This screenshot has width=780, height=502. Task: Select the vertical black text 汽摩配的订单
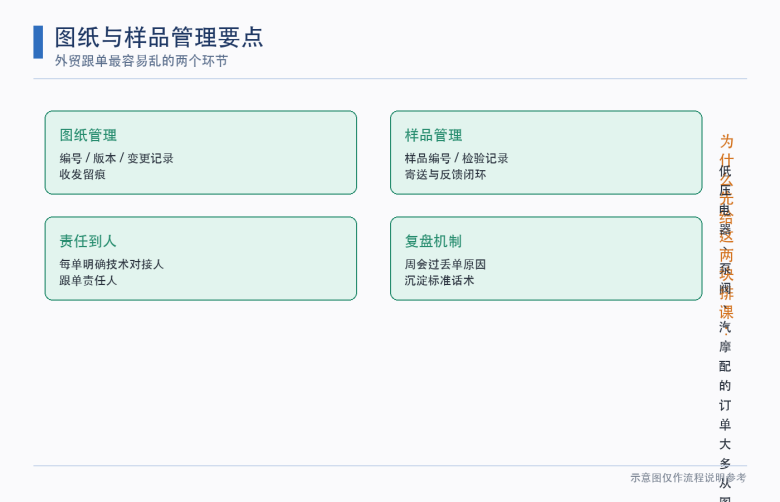pyautogui.click(x=725, y=376)
